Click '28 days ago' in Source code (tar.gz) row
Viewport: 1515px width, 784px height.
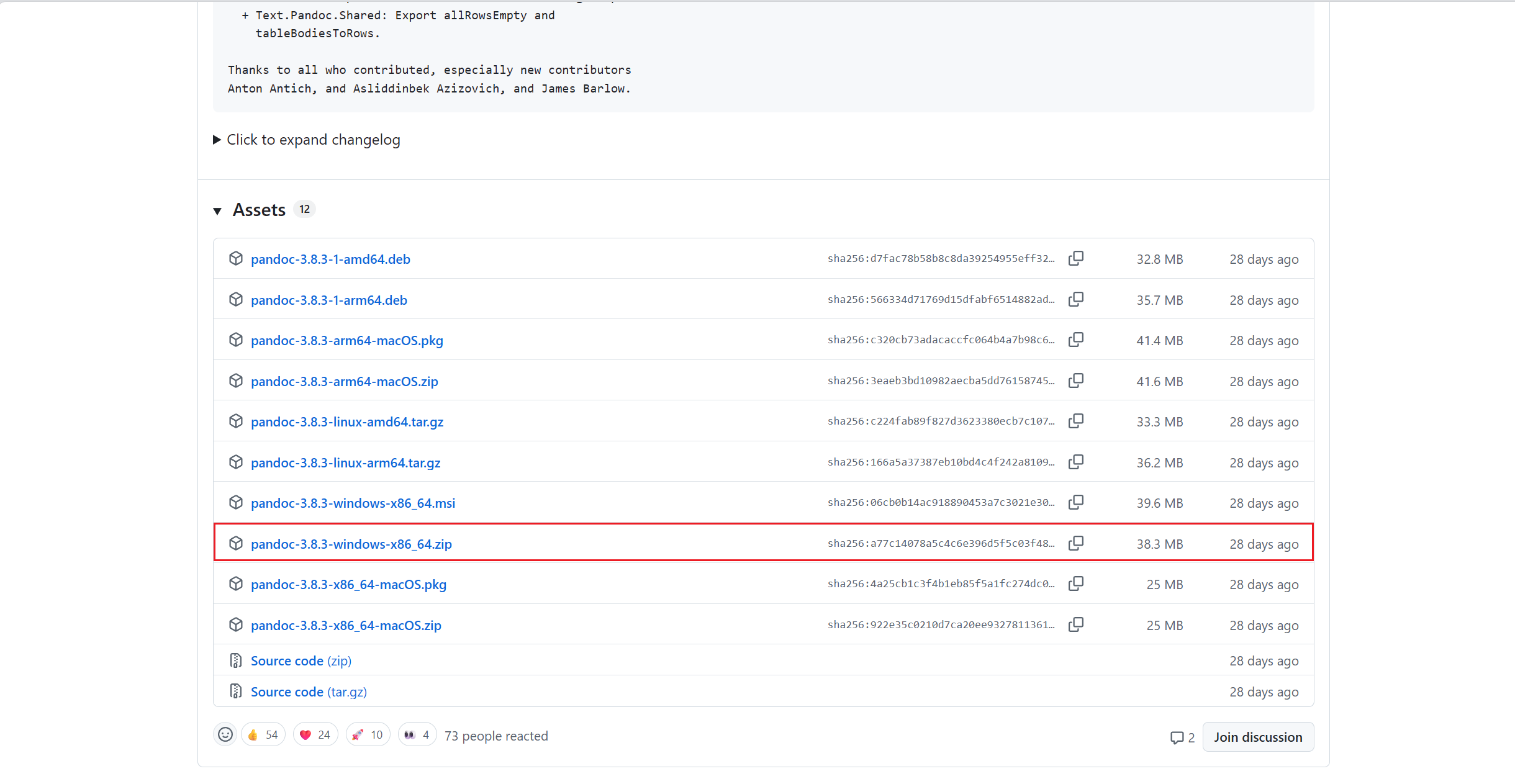pyautogui.click(x=1264, y=692)
